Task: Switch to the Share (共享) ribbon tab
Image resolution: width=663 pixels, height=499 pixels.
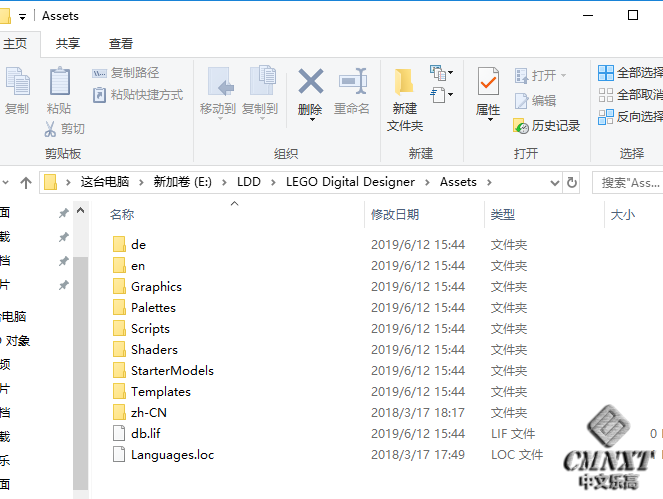Action: click(68, 44)
